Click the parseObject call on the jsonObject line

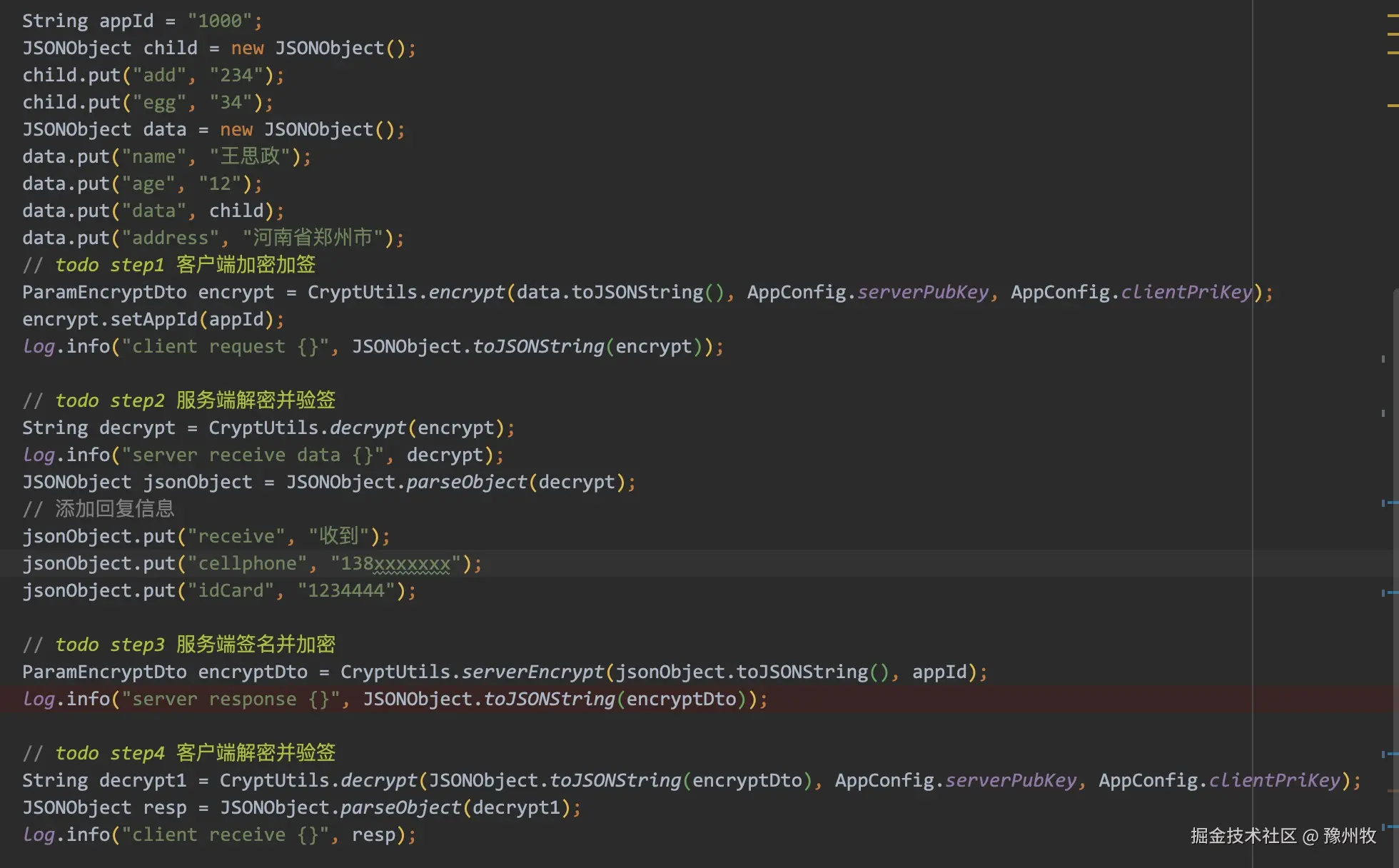(466, 482)
